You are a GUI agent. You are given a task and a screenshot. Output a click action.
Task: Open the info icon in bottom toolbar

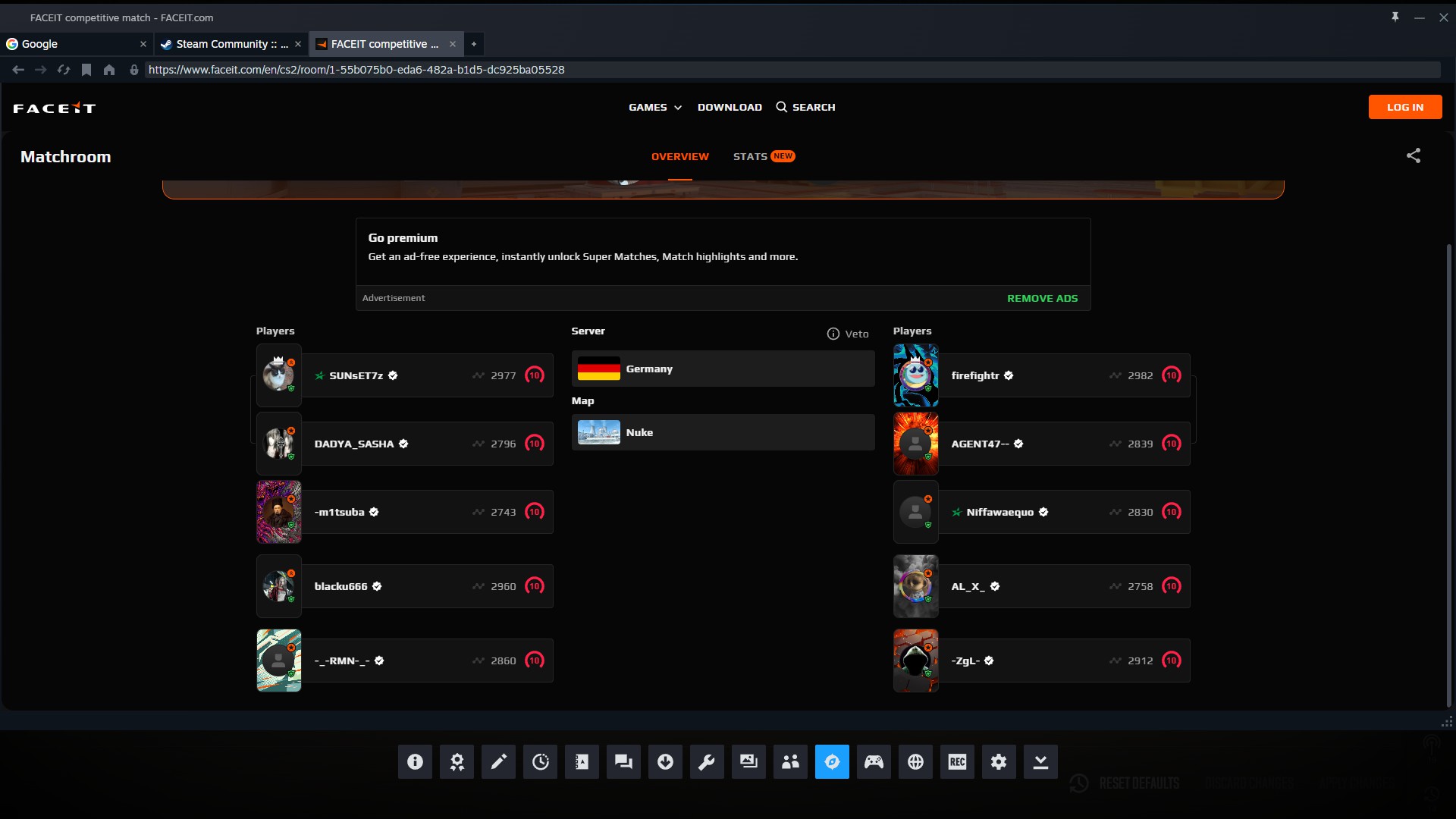(415, 761)
